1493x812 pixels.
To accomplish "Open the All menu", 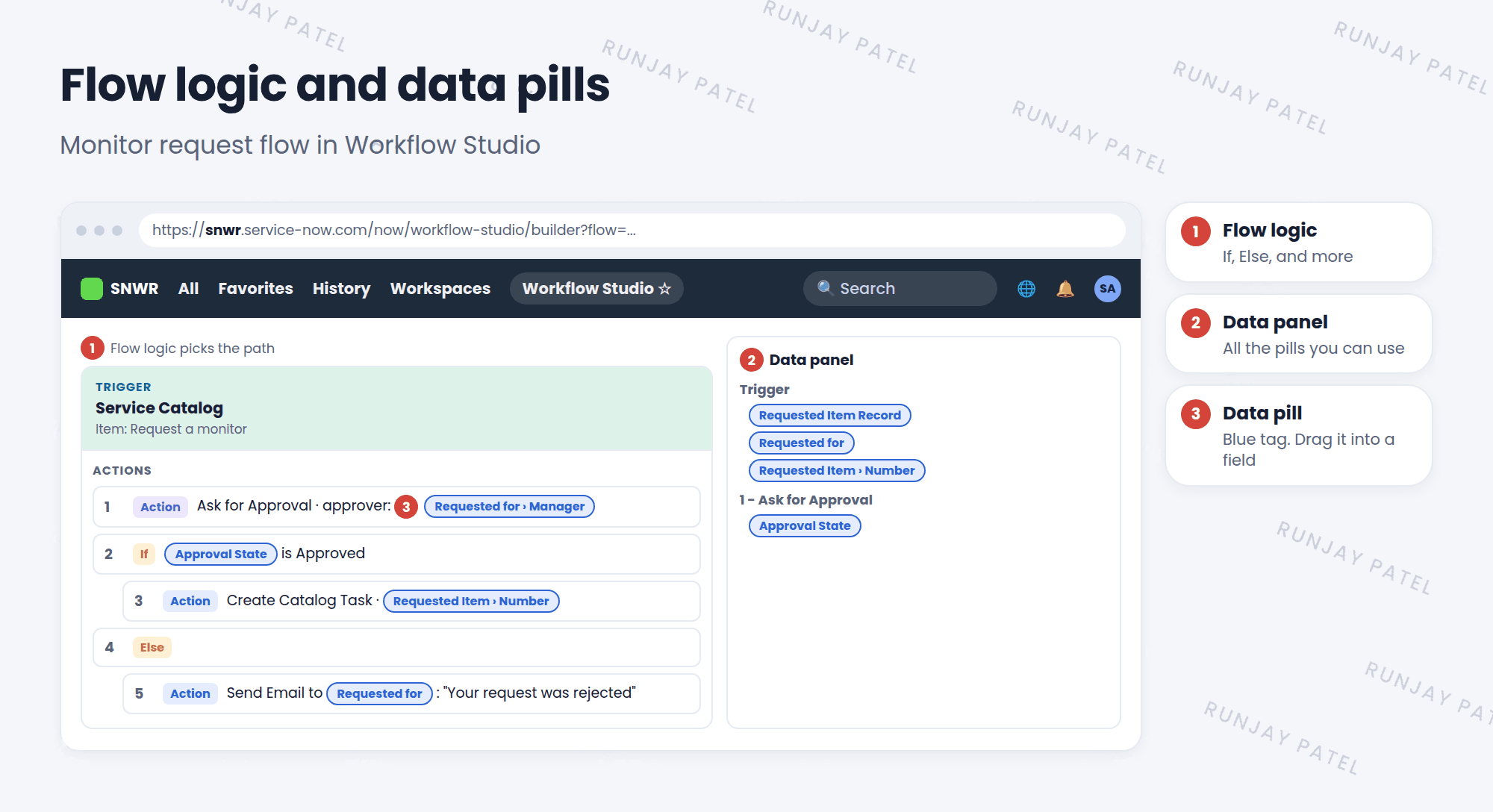I will (x=188, y=289).
